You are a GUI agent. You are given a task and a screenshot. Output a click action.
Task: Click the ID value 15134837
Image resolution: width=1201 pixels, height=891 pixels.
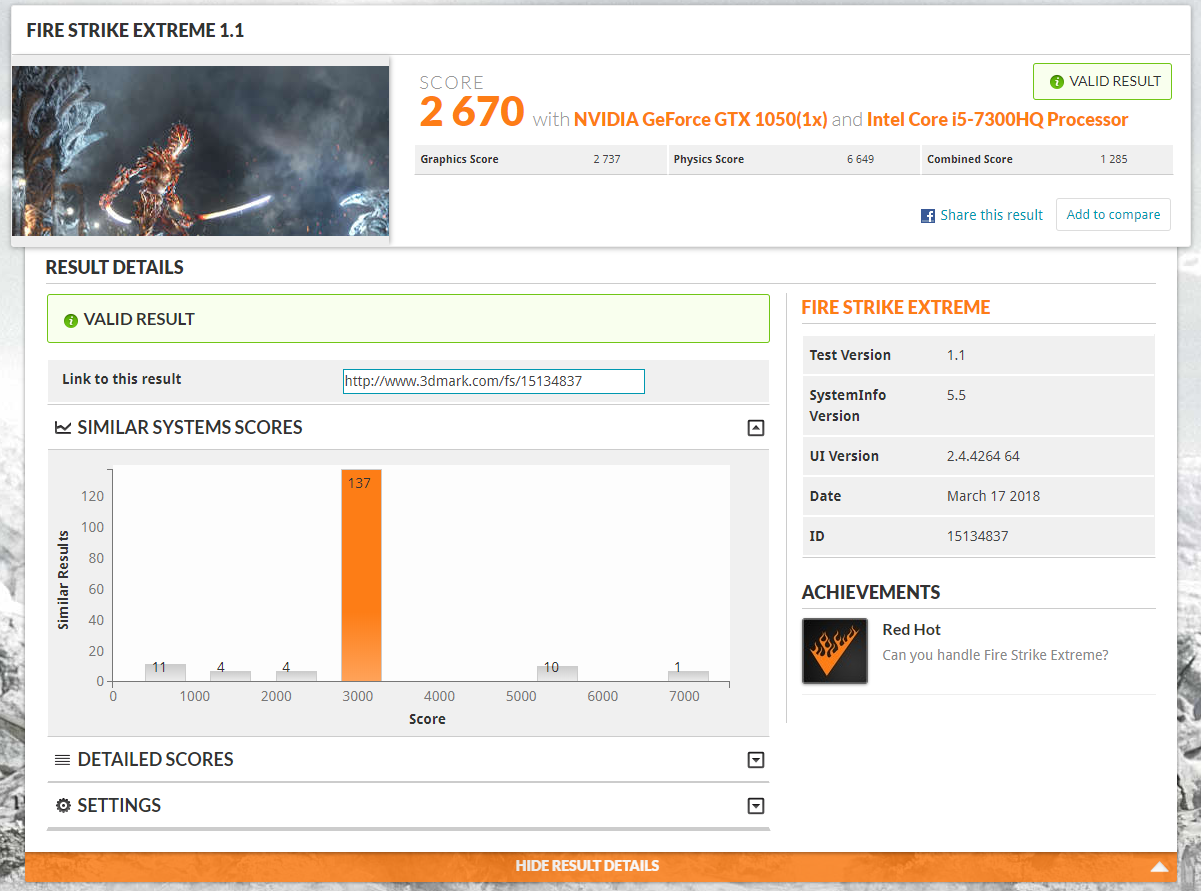pos(977,536)
